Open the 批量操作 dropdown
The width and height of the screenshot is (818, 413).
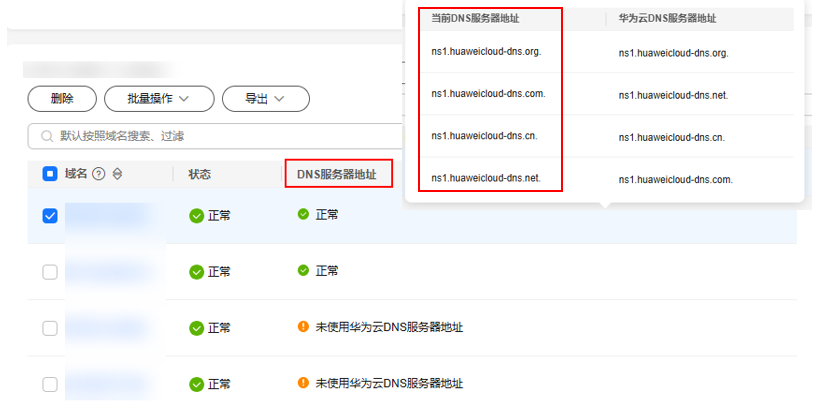pos(159,99)
